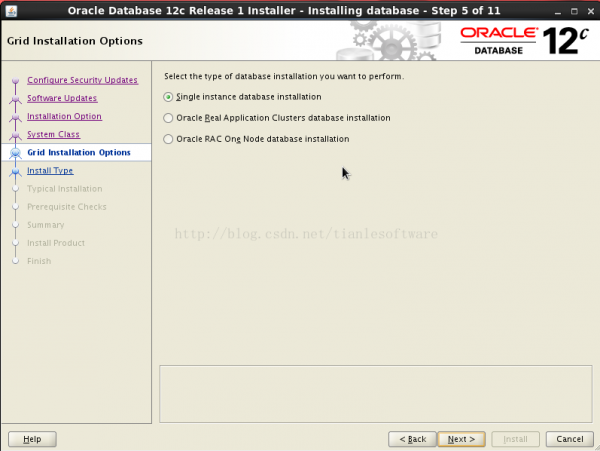Go to the Software Updates step
The height and width of the screenshot is (451, 600).
pos(62,98)
